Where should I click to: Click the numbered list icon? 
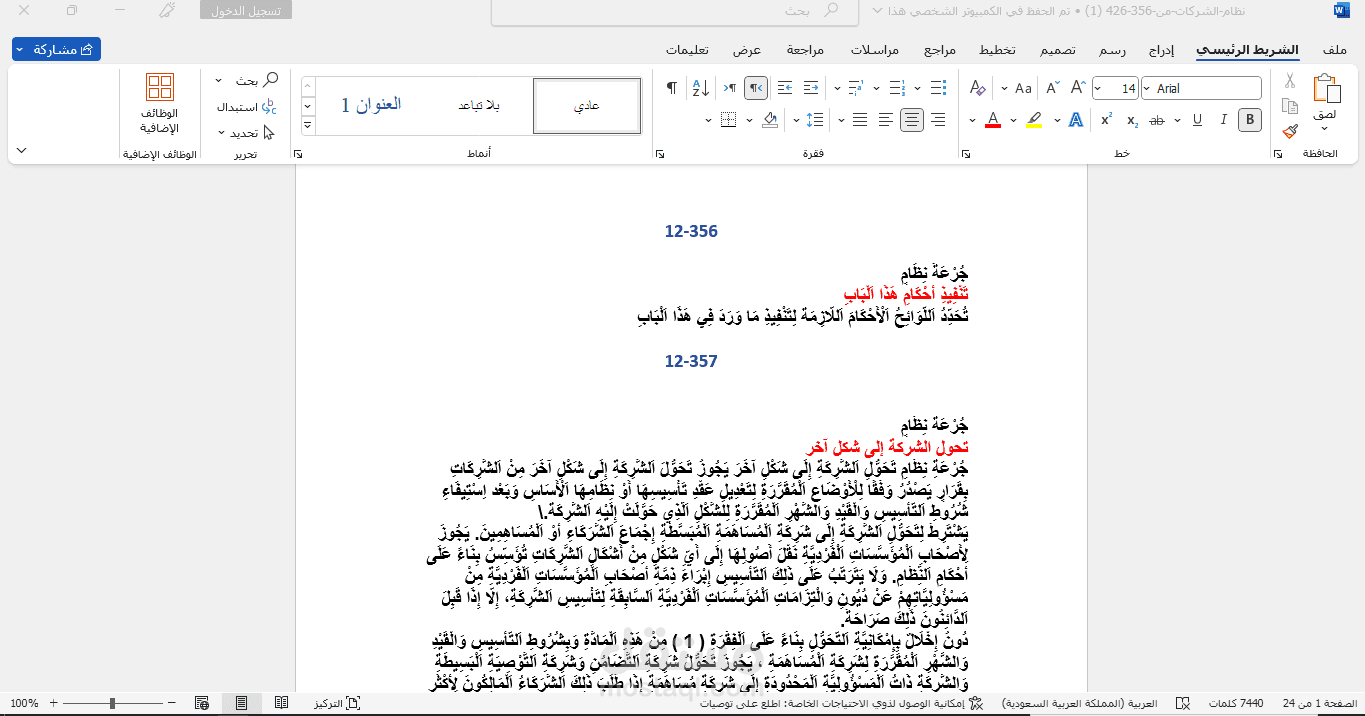pyautogui.click(x=896, y=88)
